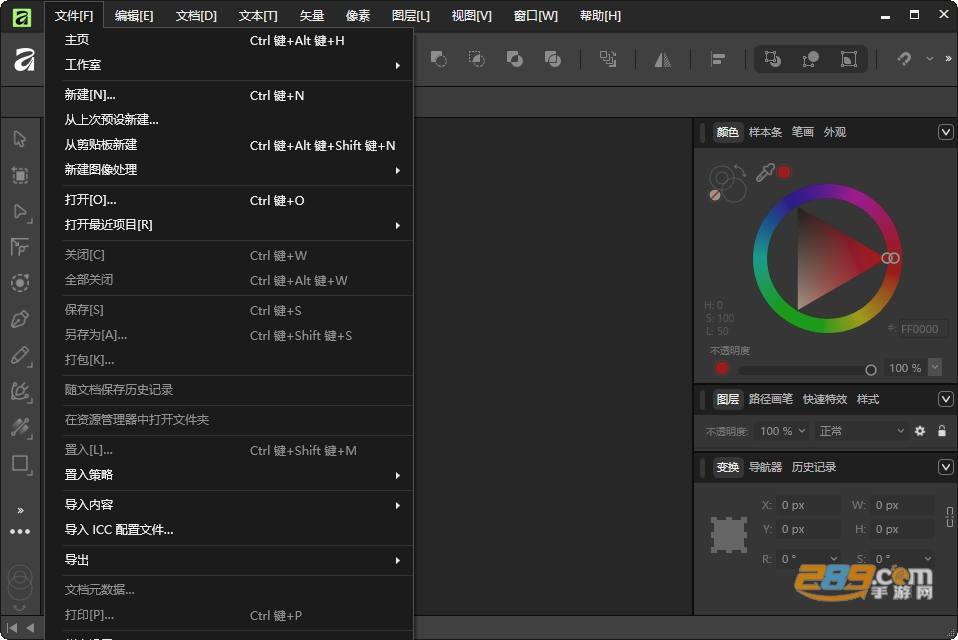Toggle the middle transform mode icon
Image resolution: width=958 pixels, height=640 pixels.
(811, 59)
